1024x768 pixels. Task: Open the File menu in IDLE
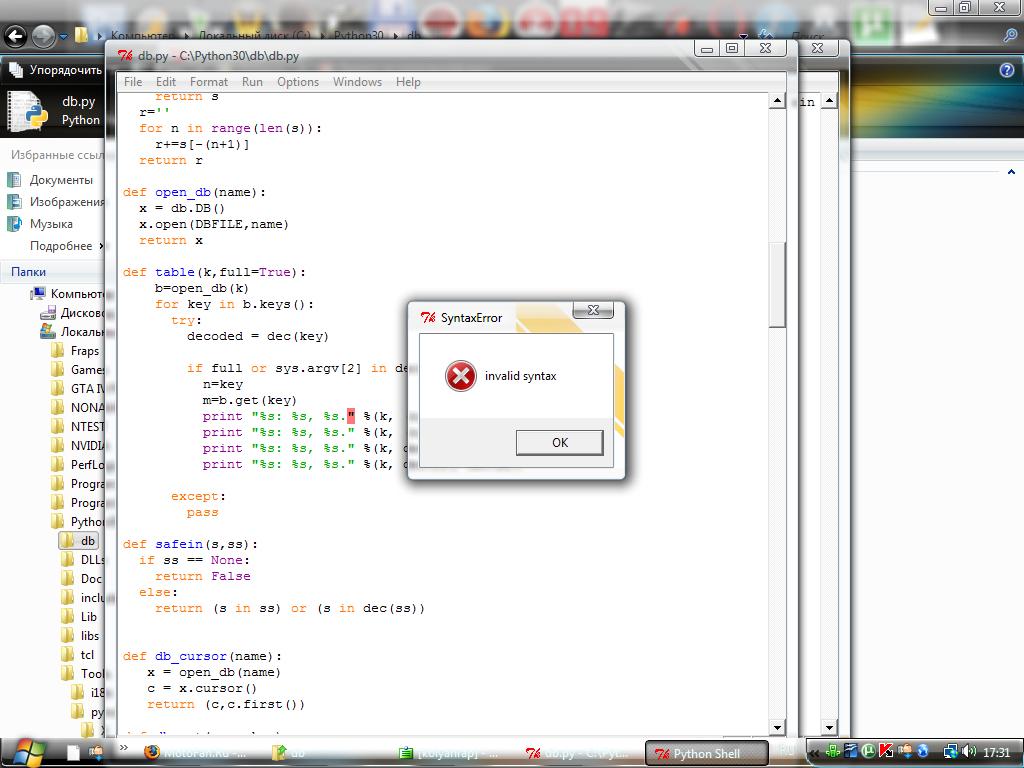coord(133,82)
